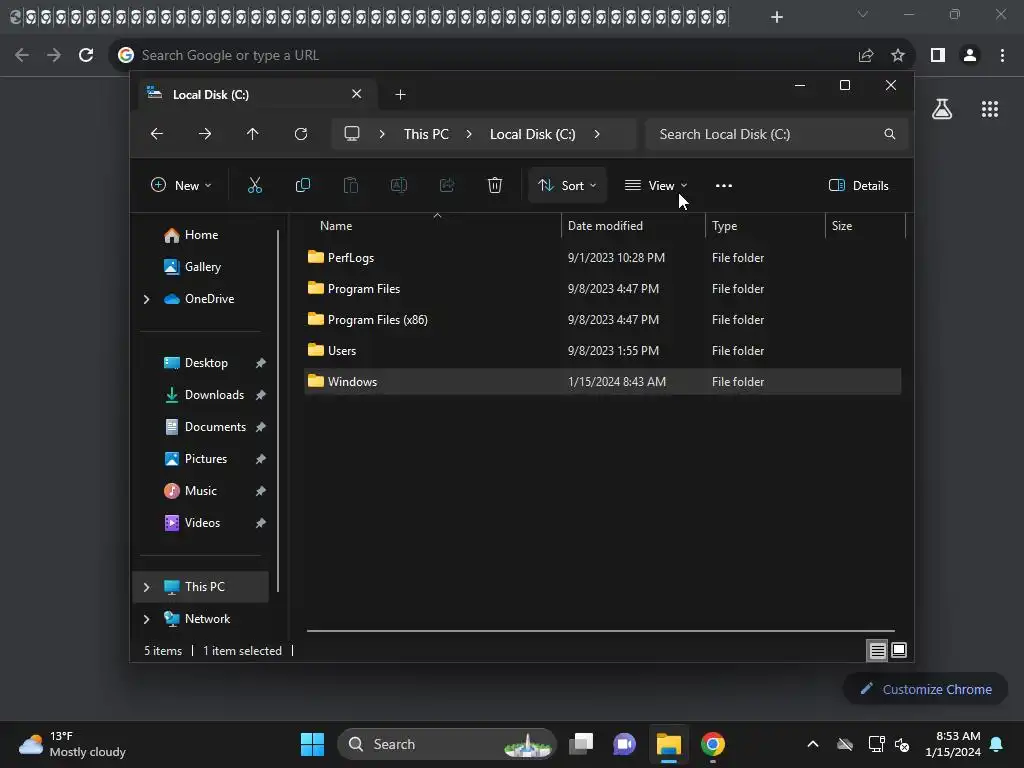
Task: Toggle the Details pane
Action: [858, 185]
